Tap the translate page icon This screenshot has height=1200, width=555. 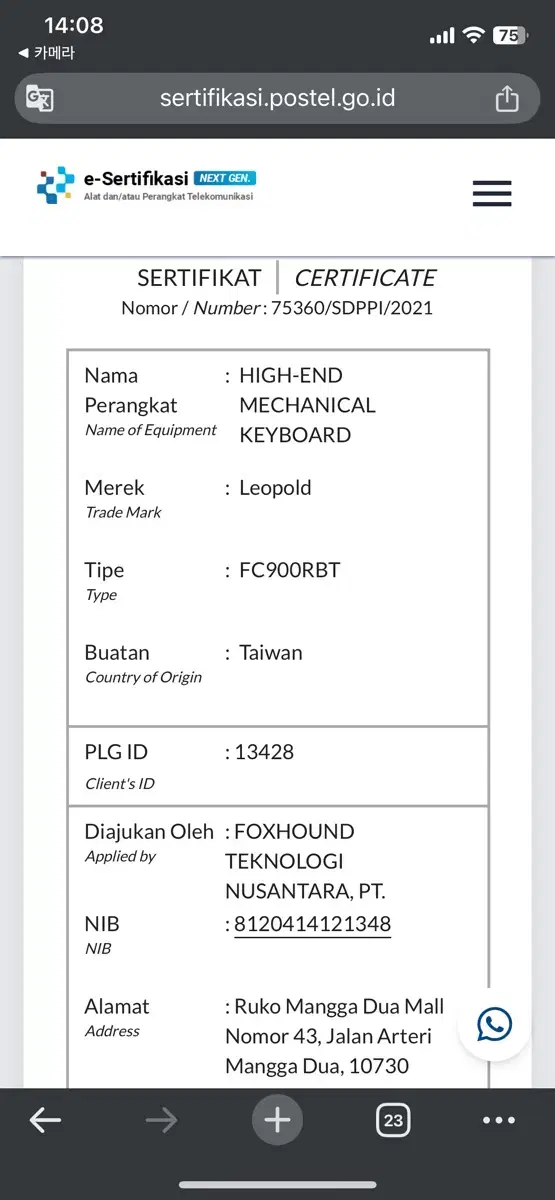(40, 98)
